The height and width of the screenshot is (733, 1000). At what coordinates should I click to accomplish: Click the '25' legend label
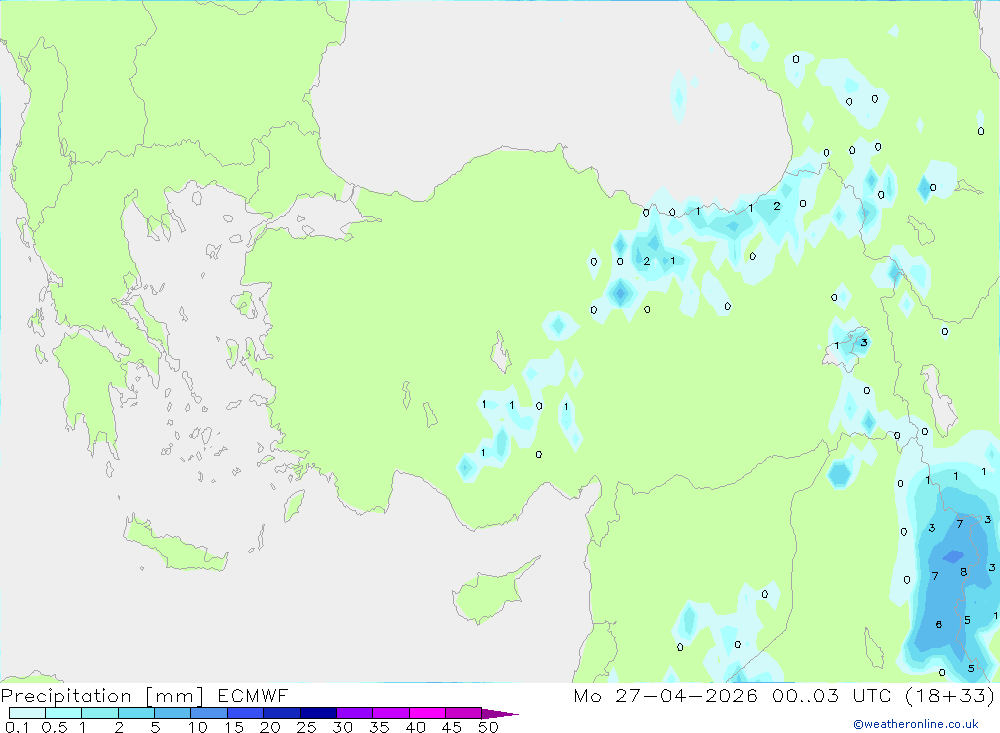click(x=306, y=727)
